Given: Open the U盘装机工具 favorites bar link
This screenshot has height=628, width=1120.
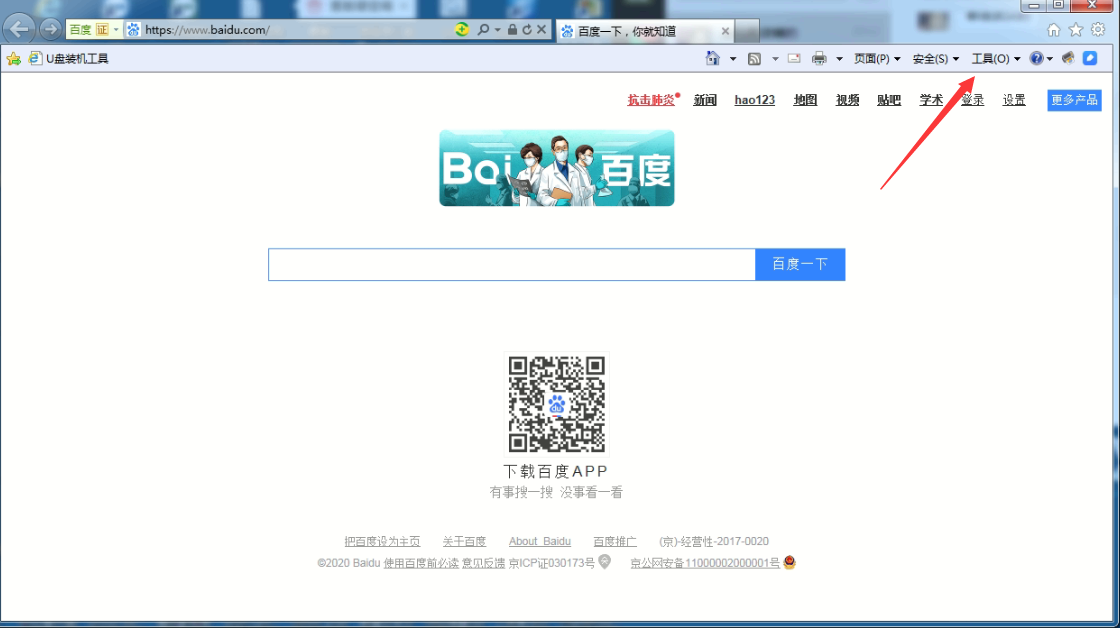Looking at the screenshot, I should (69, 59).
